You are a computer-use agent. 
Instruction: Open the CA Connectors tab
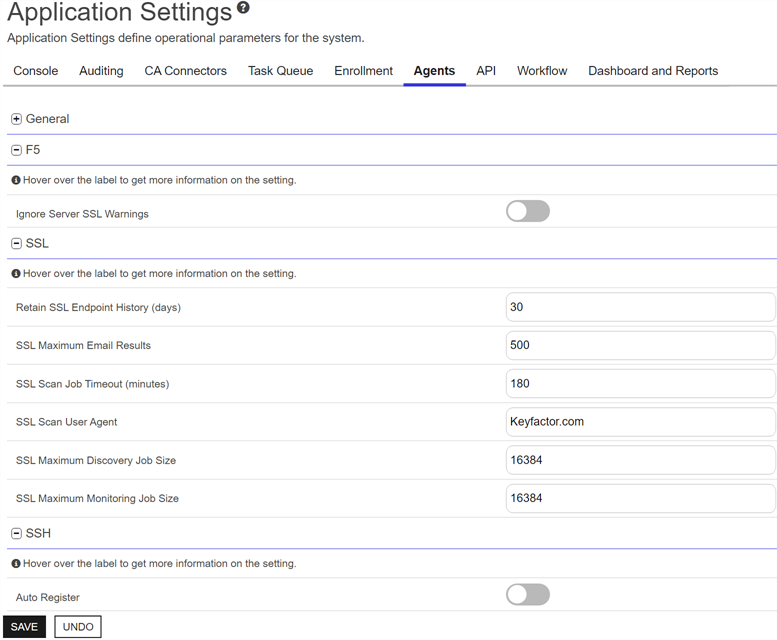pyautogui.click(x=185, y=71)
